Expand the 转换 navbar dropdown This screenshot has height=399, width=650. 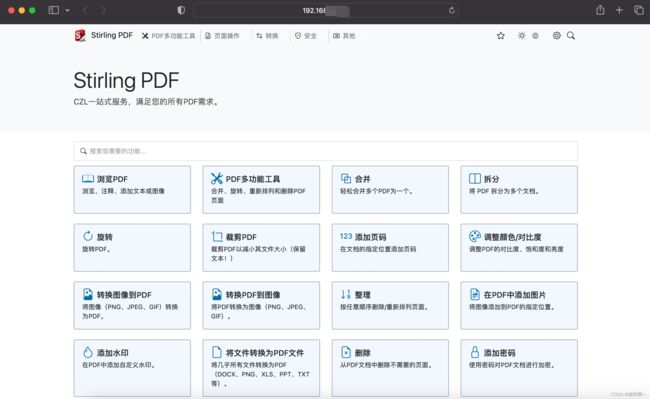click(267, 36)
